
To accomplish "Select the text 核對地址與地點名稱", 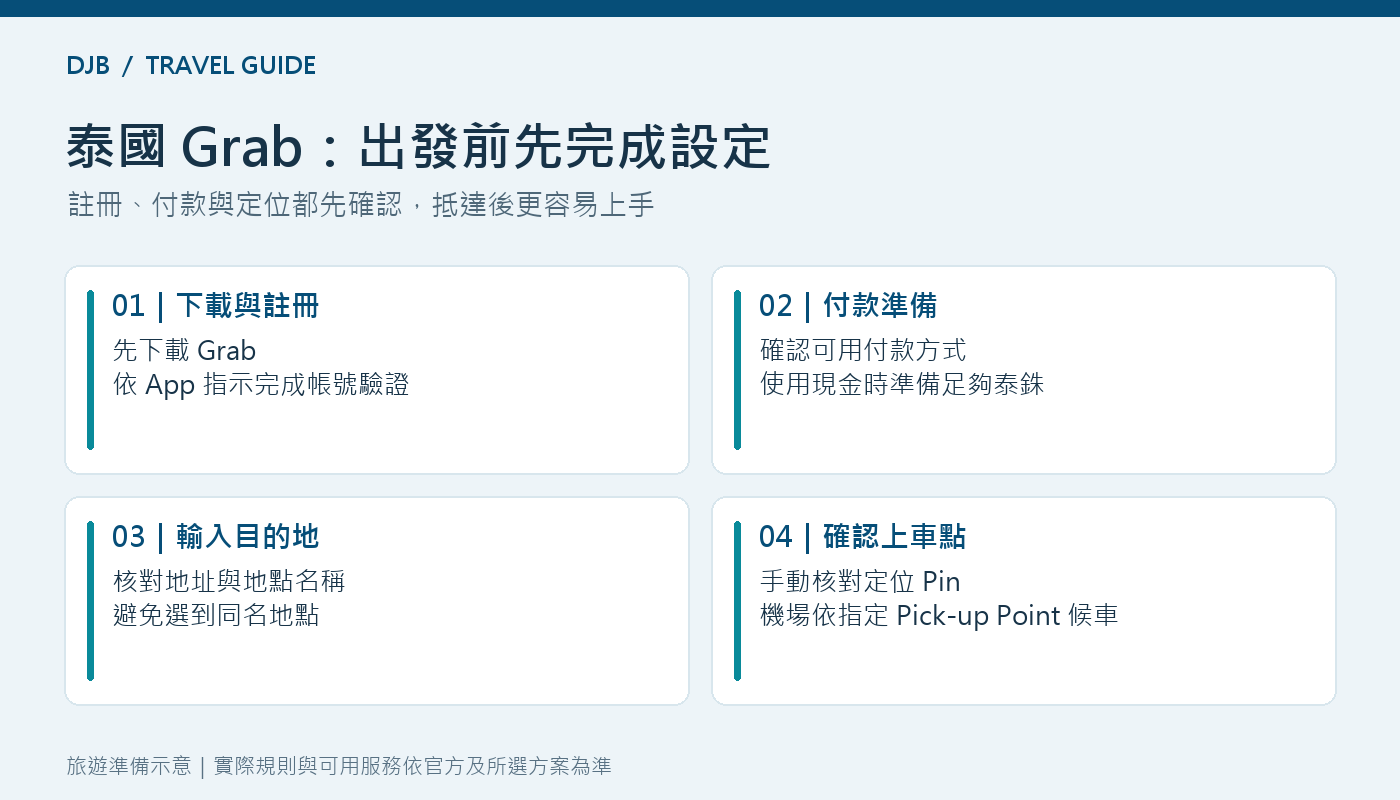I will 229,582.
